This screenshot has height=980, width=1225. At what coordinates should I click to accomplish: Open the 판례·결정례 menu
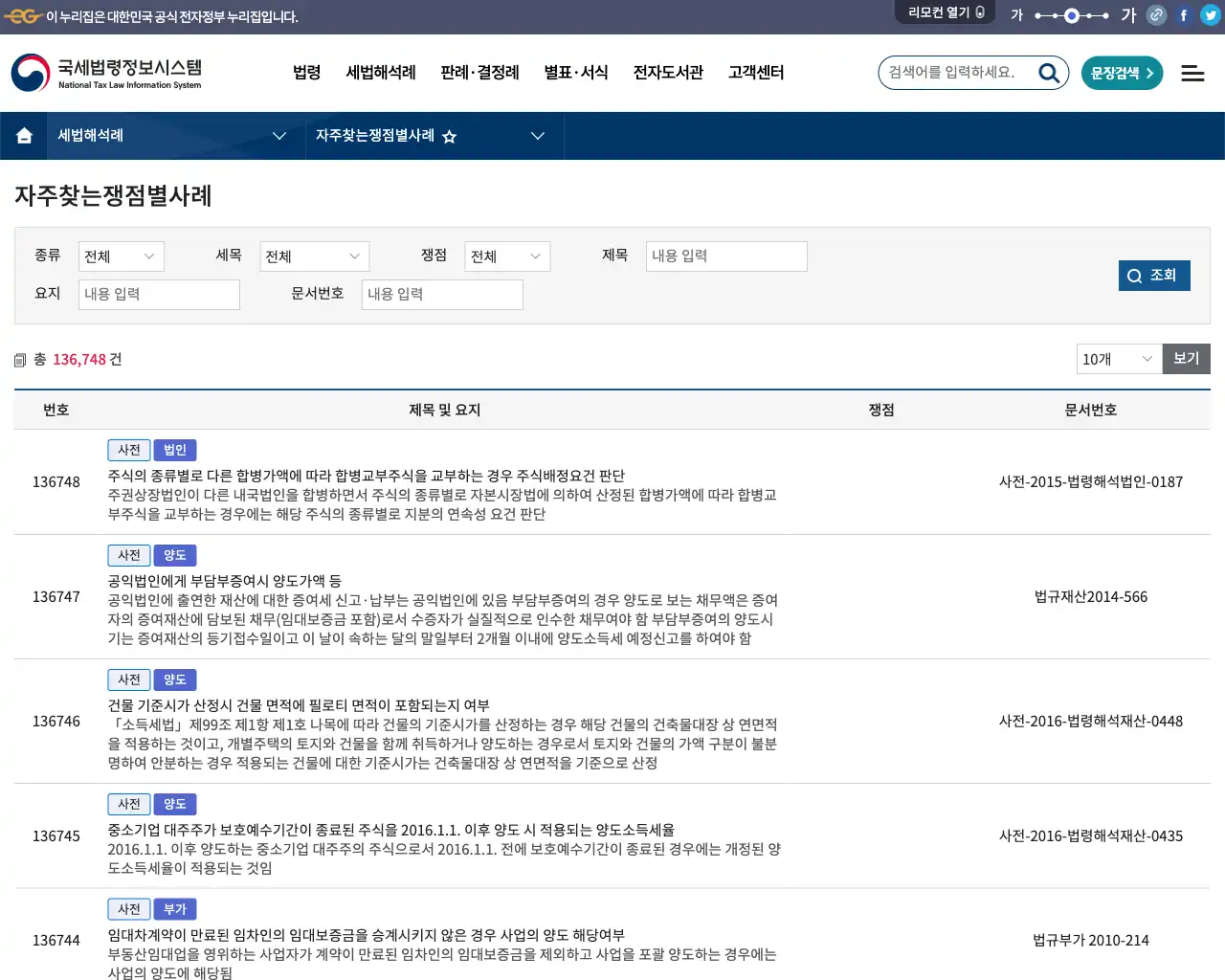tap(479, 73)
